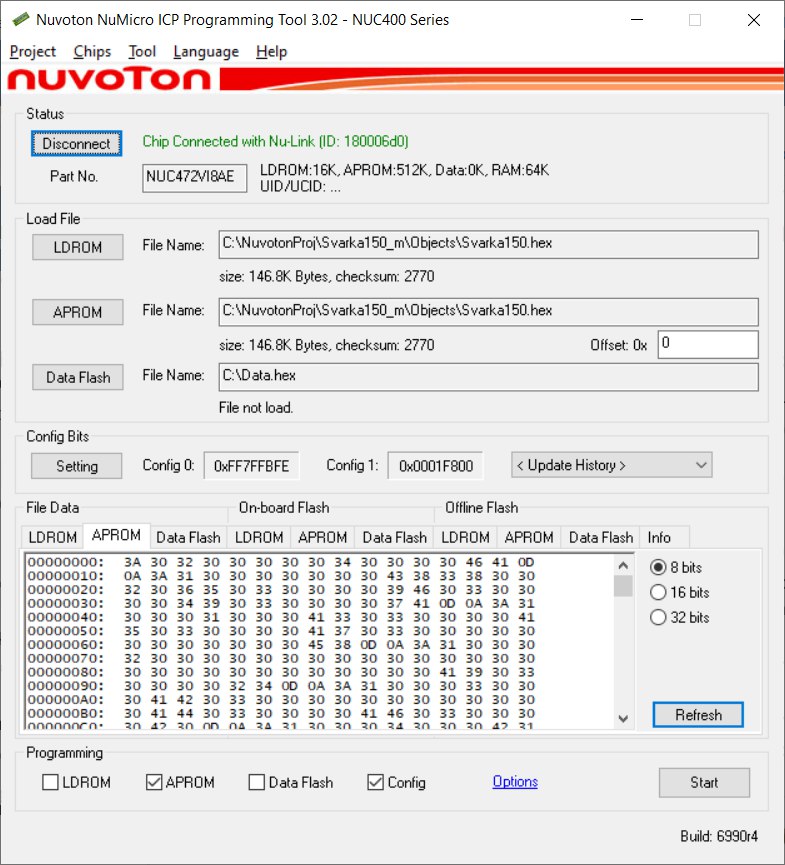Click the Disconnect button
The image size is (785, 865).
tap(77, 143)
